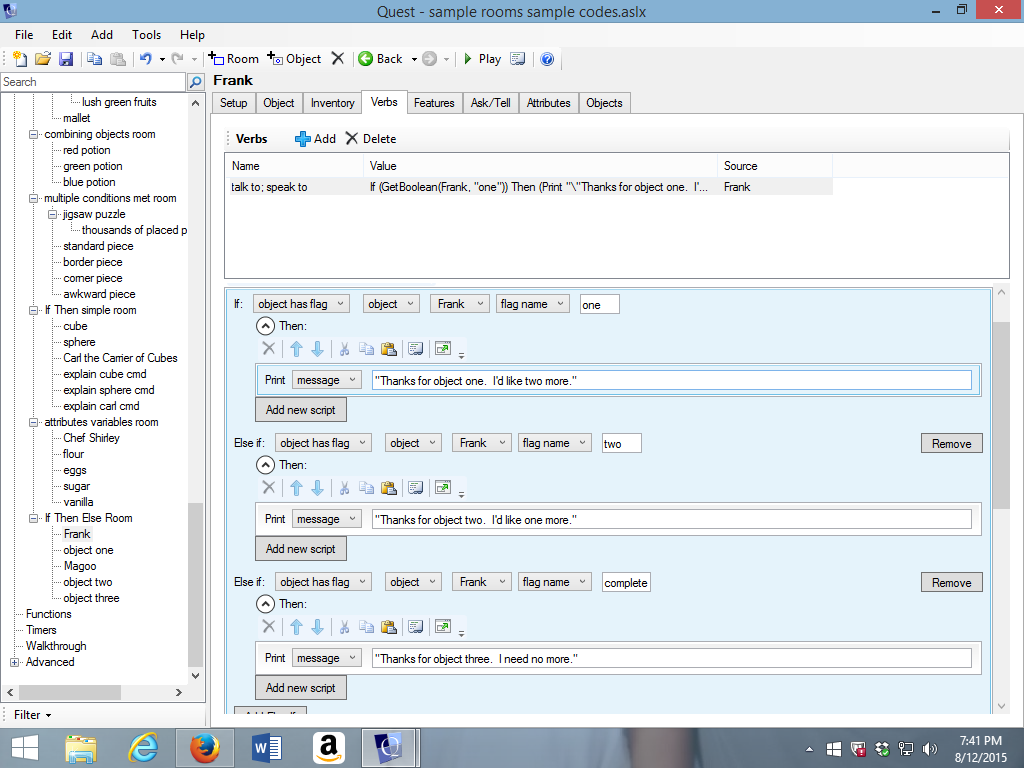Collapse the Then section under flag complete
Viewport: 1024px width, 768px height.
264,604
